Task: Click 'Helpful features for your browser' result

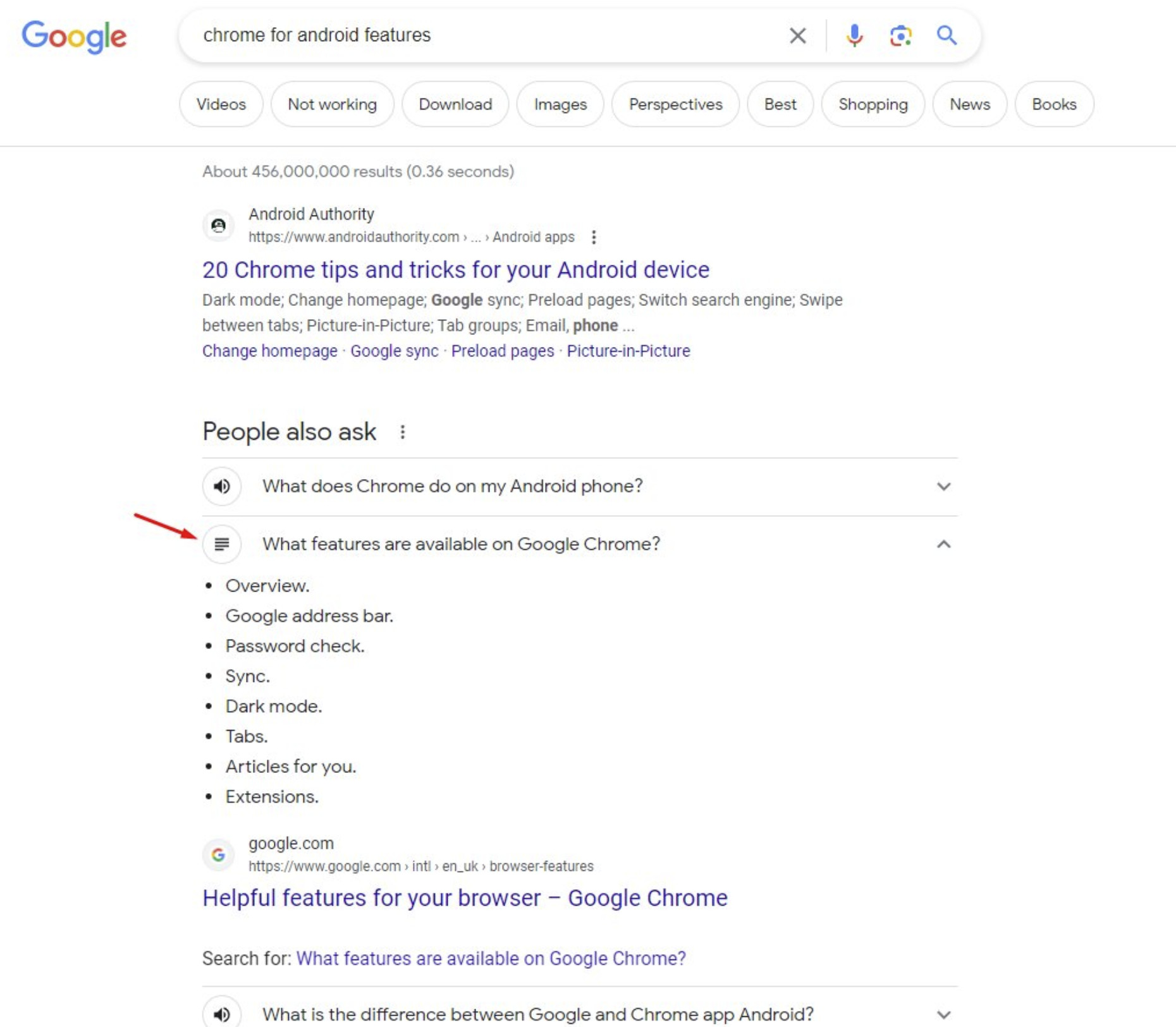Action: [x=464, y=897]
